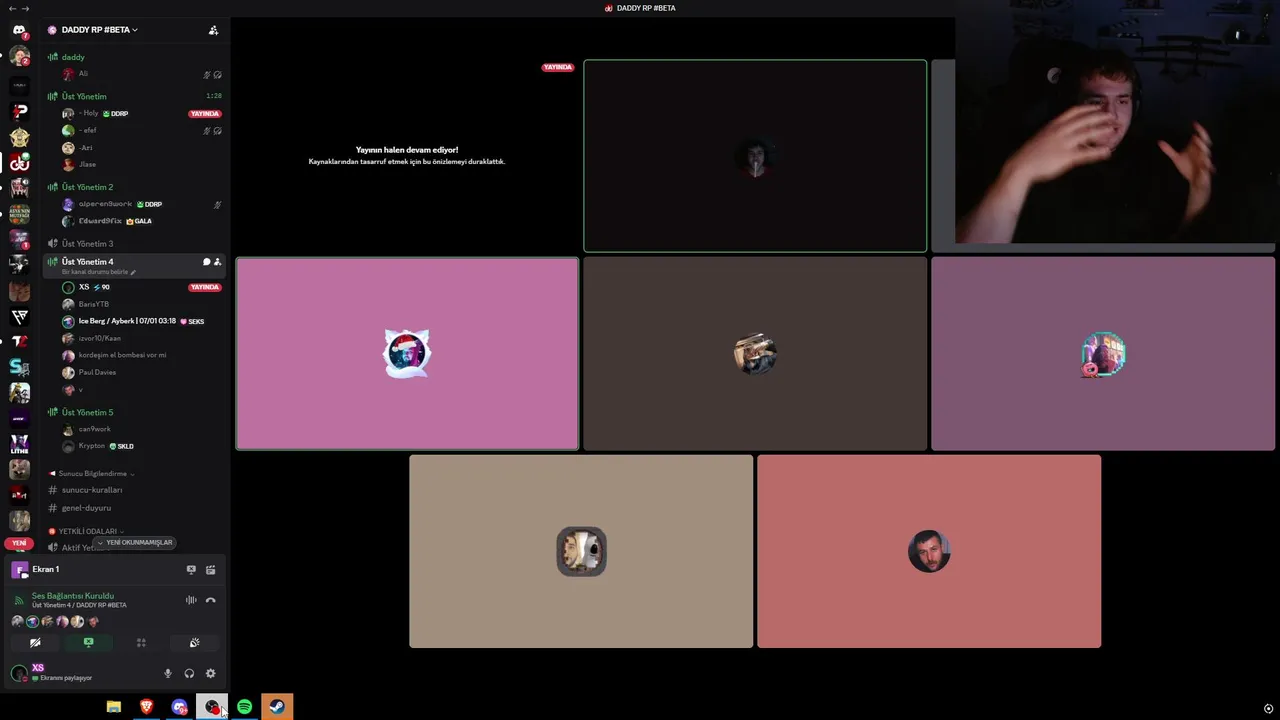1280x720 pixels.
Task: Disconnect from voice with hang-up icon
Action: tap(210, 600)
